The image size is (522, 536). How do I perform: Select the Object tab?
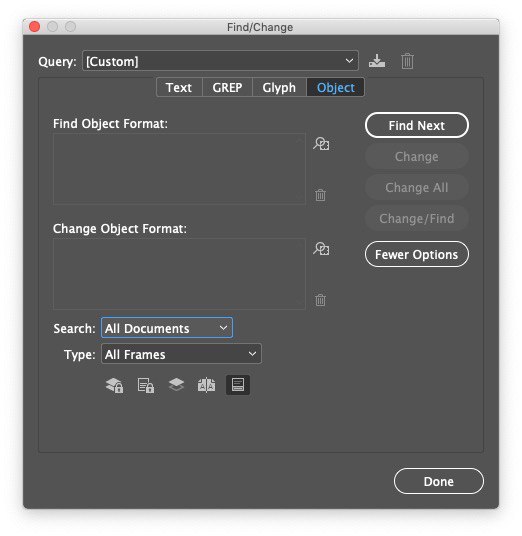point(336,88)
